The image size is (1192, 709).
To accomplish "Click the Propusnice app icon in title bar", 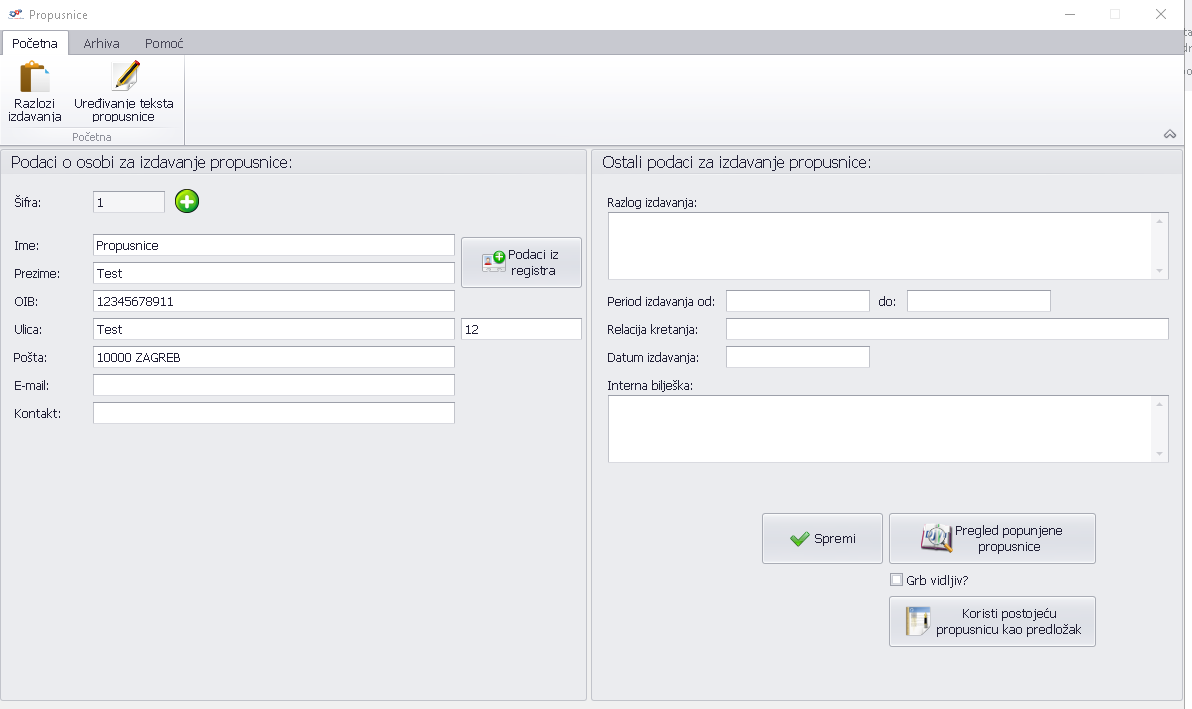I will coord(15,15).
